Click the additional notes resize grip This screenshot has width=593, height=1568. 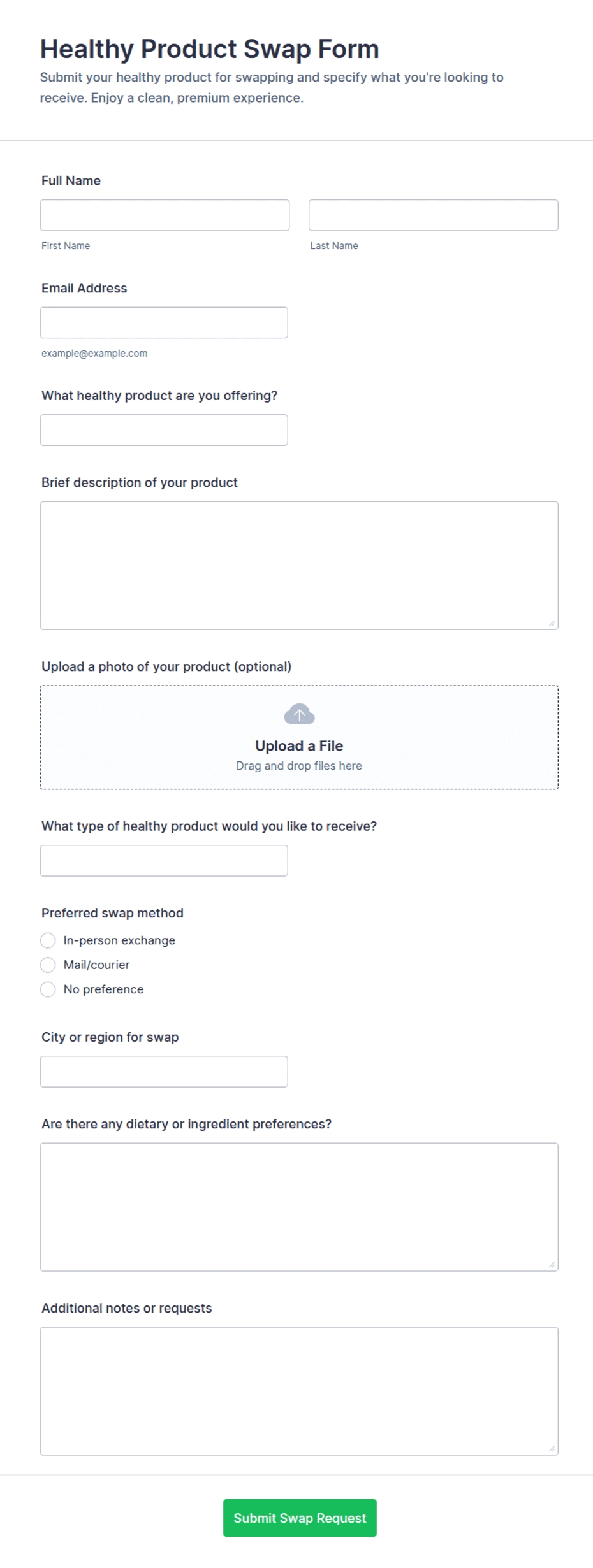coord(552,1449)
